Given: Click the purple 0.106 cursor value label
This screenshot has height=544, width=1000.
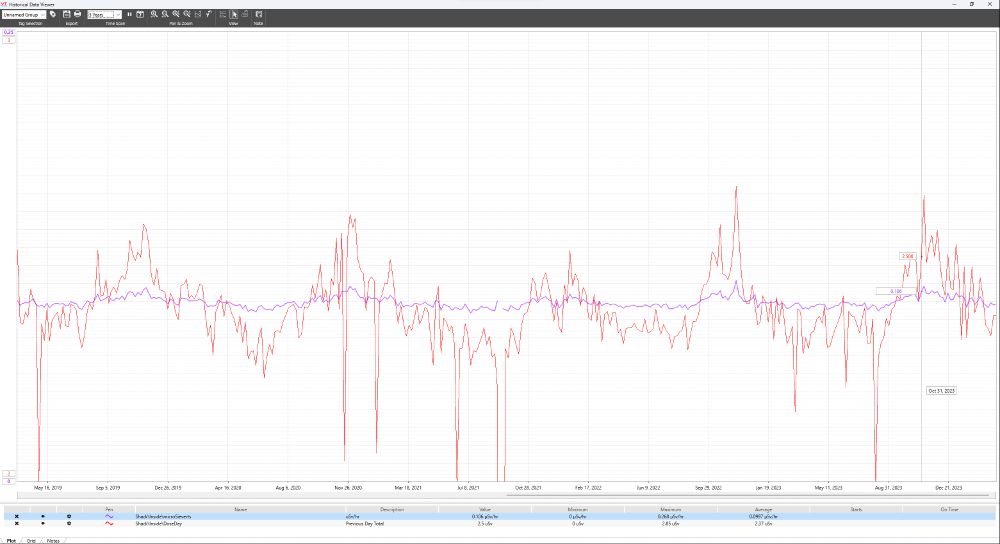Looking at the screenshot, I should coord(896,291).
